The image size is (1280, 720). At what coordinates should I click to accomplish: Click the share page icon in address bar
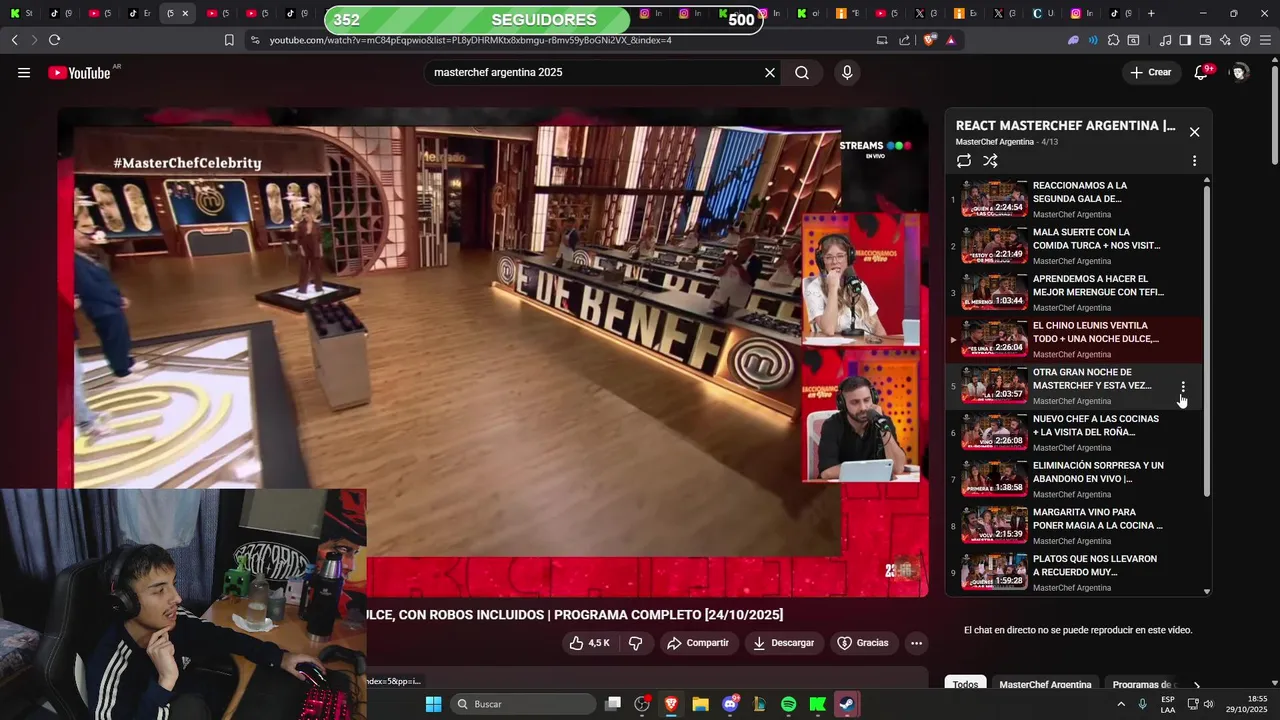click(905, 40)
